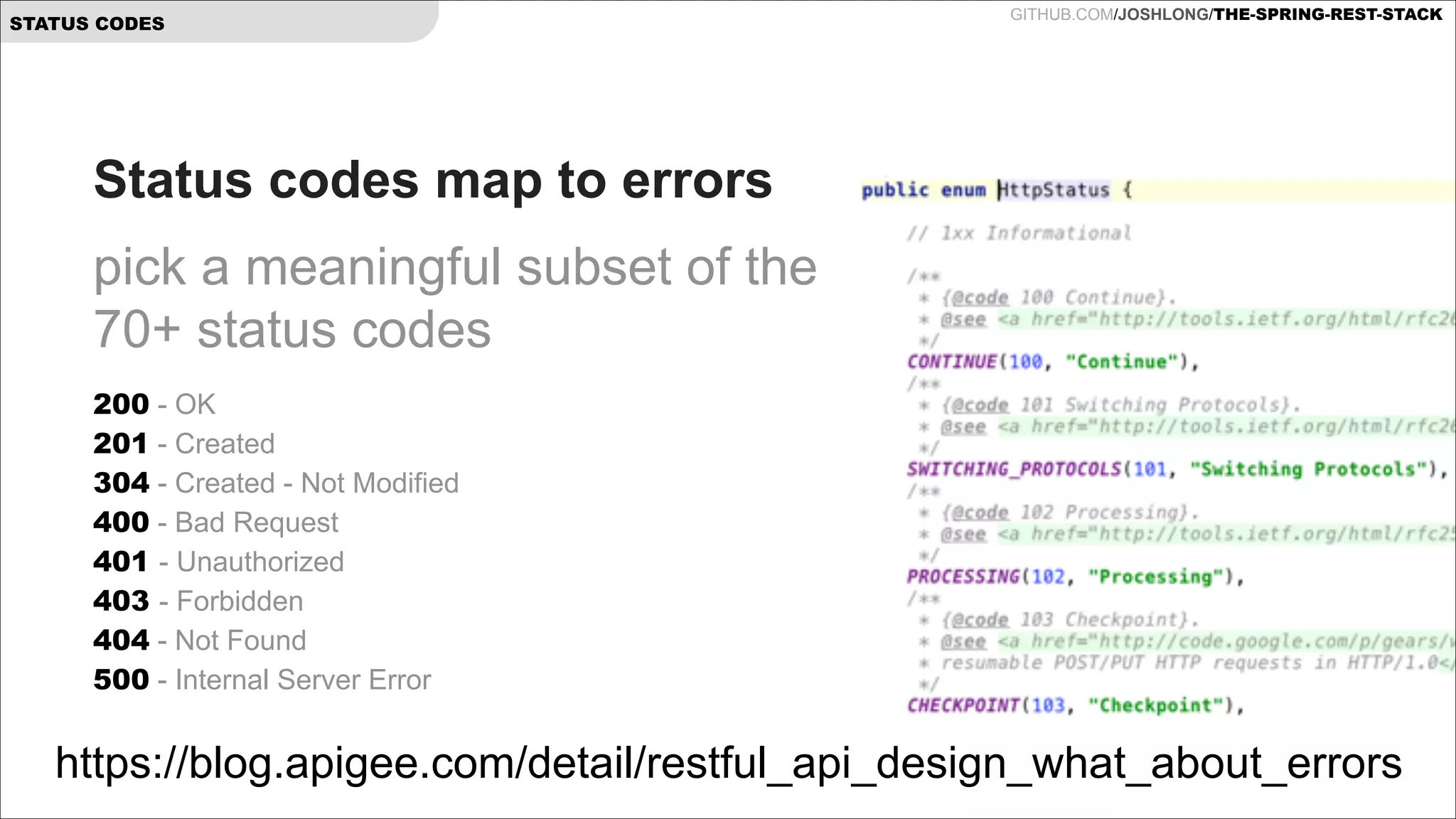Open the blog.apigee.com errors URL
The image size is (1456, 819).
click(728, 763)
